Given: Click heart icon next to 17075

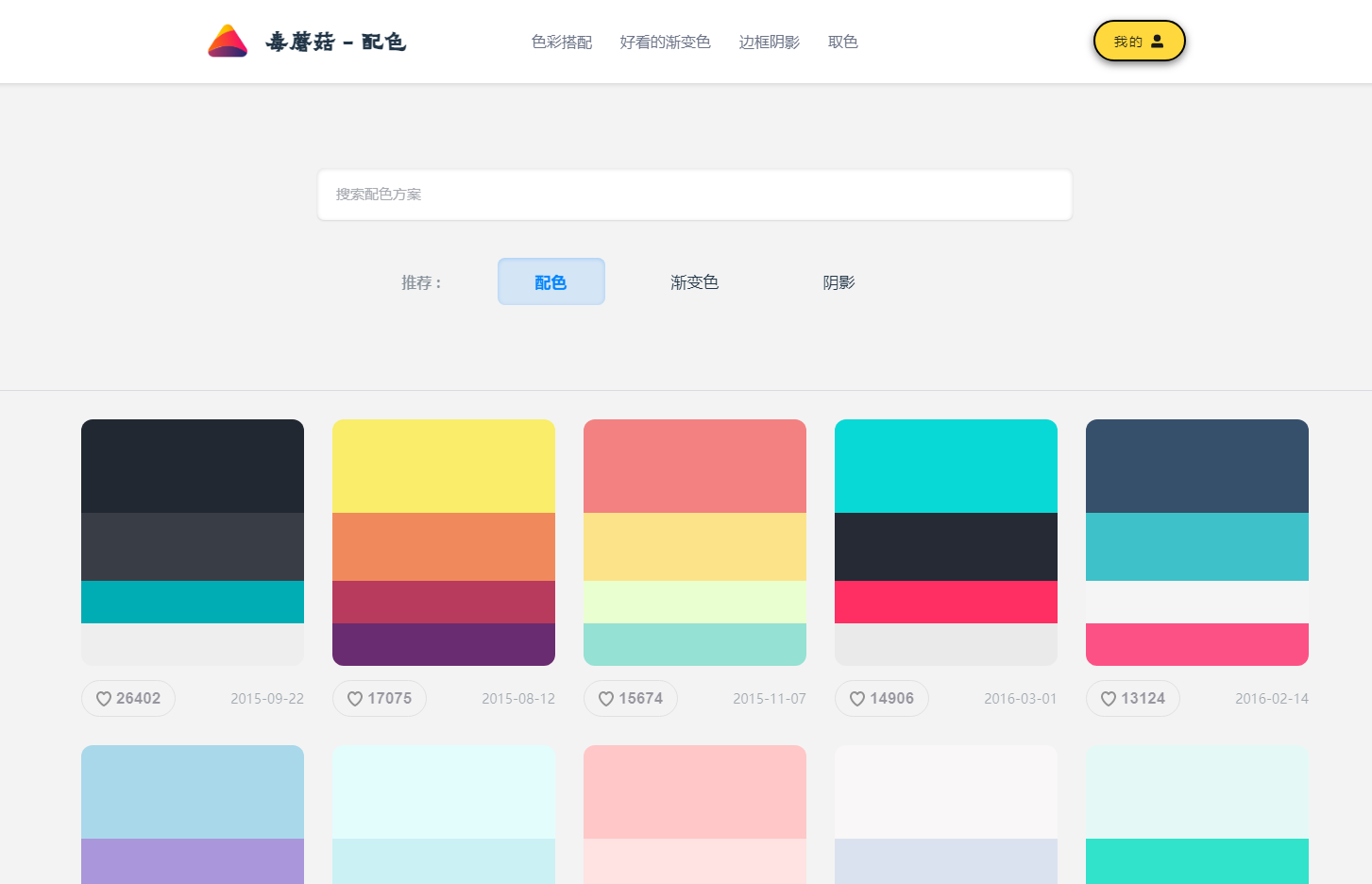Looking at the screenshot, I should click(x=355, y=699).
